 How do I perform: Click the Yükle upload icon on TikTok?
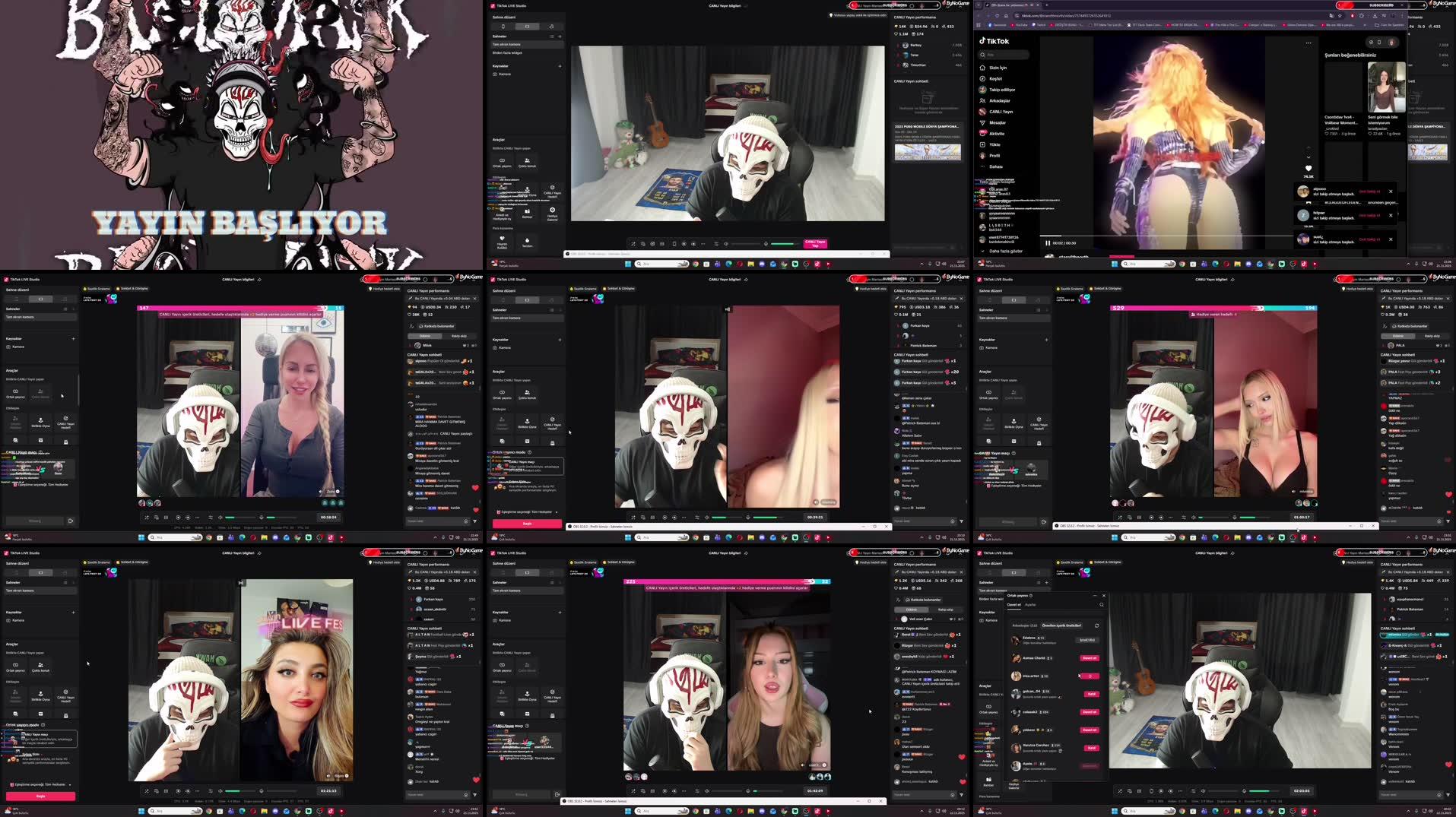(x=996, y=144)
